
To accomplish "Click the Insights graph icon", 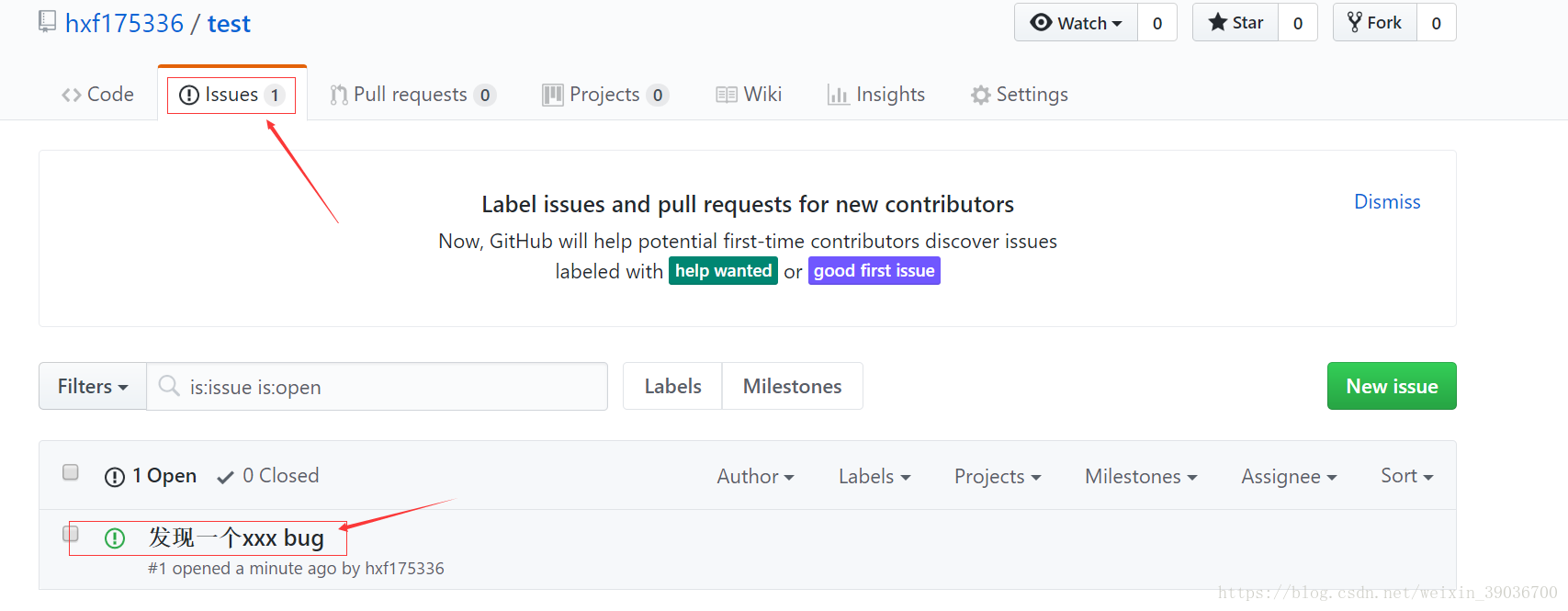I will click(x=838, y=95).
